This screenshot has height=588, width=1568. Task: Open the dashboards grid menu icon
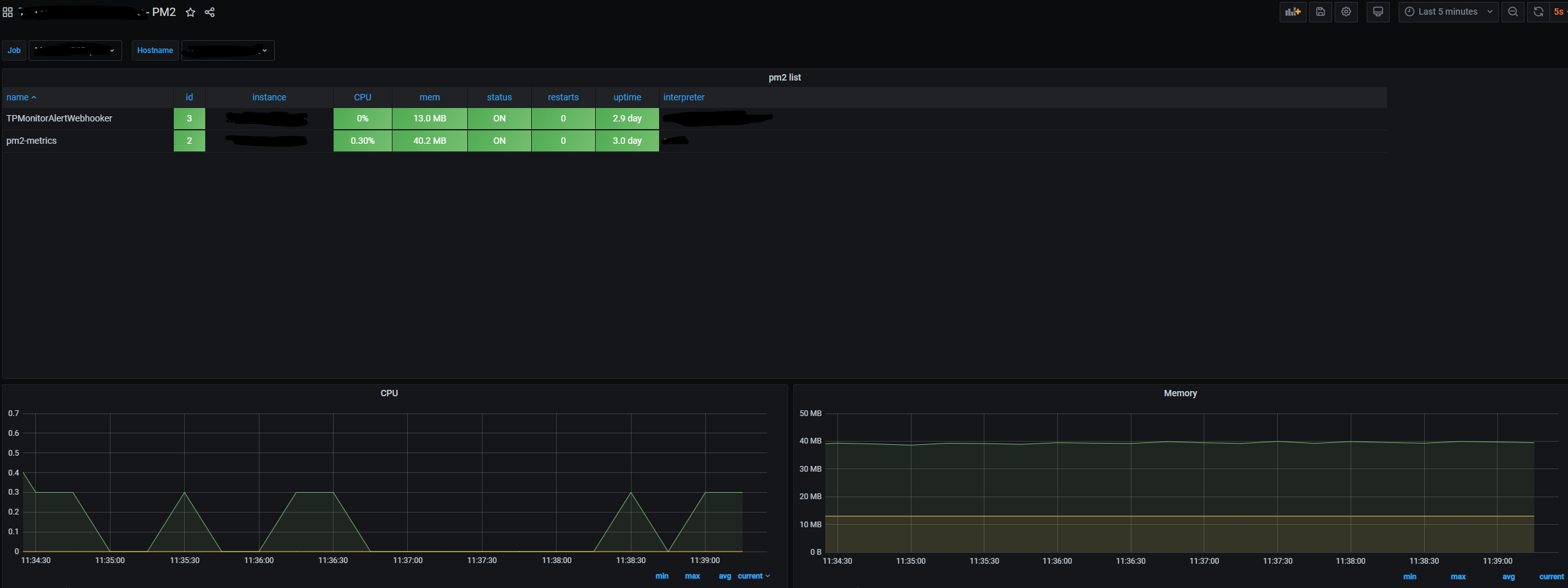(x=8, y=12)
